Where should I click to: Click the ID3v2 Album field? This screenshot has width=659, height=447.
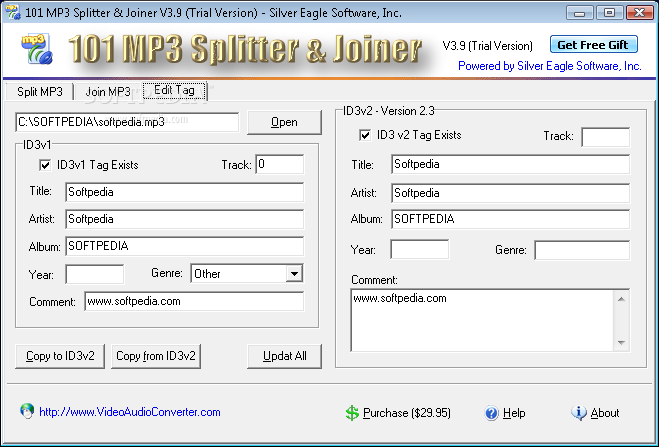tap(511, 219)
